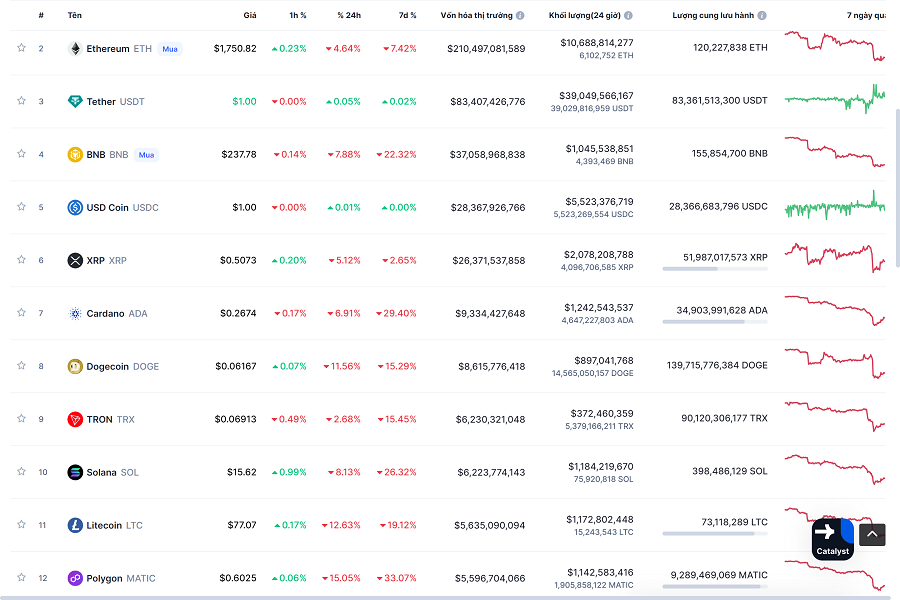900x600 pixels.
Task: Click Litecoin watchlist star icon
Action: point(21,524)
